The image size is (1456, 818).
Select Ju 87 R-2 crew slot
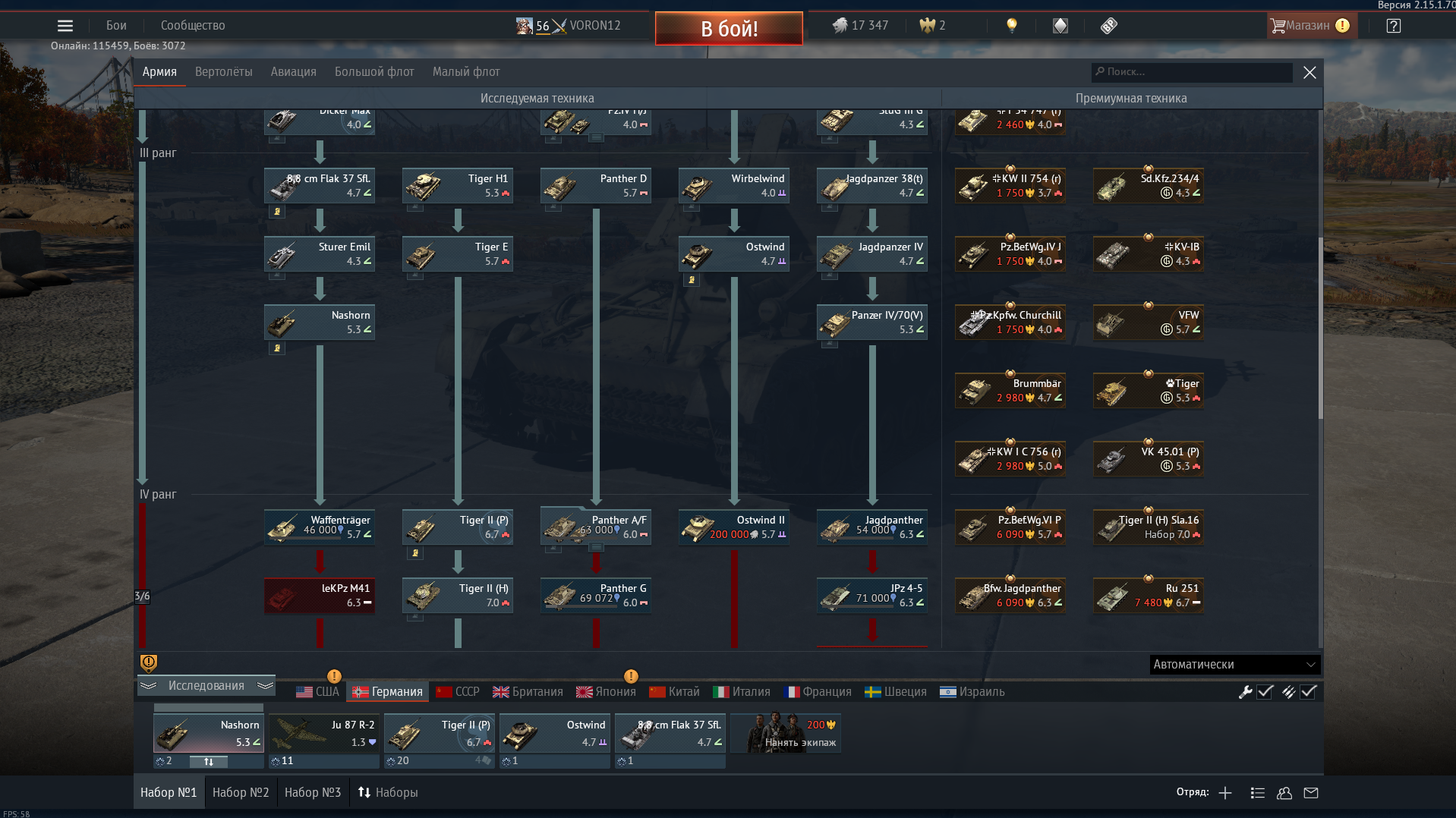[x=324, y=735]
